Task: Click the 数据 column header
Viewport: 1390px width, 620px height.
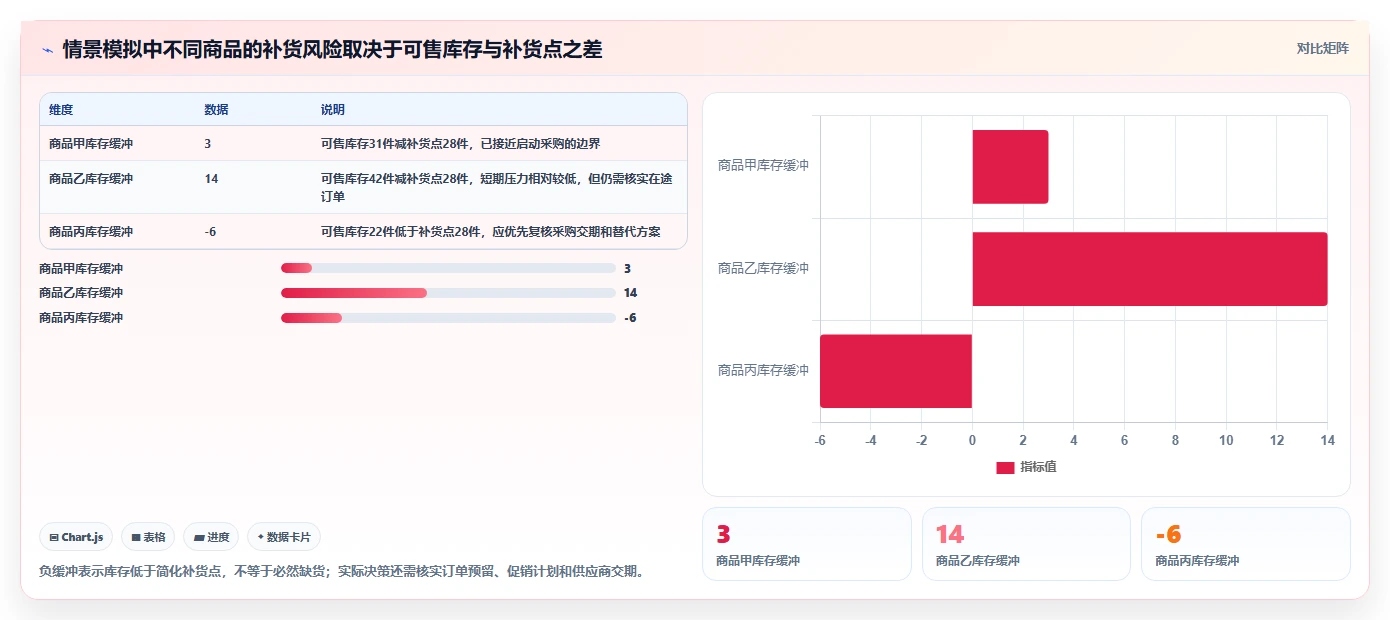Action: 216,109
